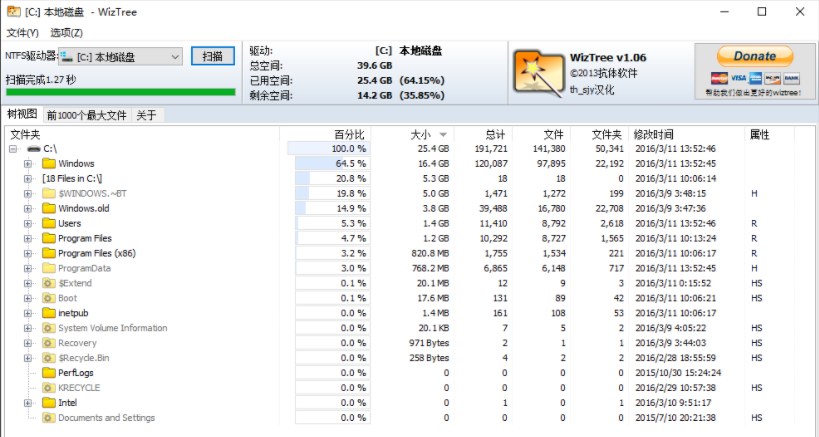
Task: Sort by the 文件 count column header
Action: (542, 135)
